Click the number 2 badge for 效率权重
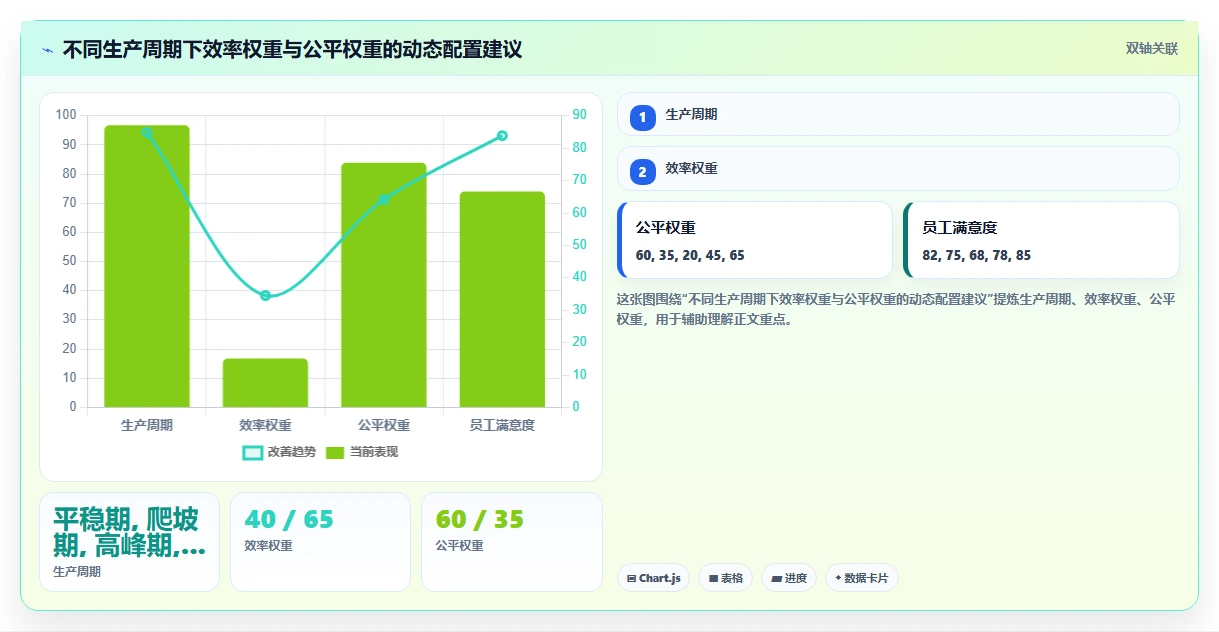 [643, 172]
